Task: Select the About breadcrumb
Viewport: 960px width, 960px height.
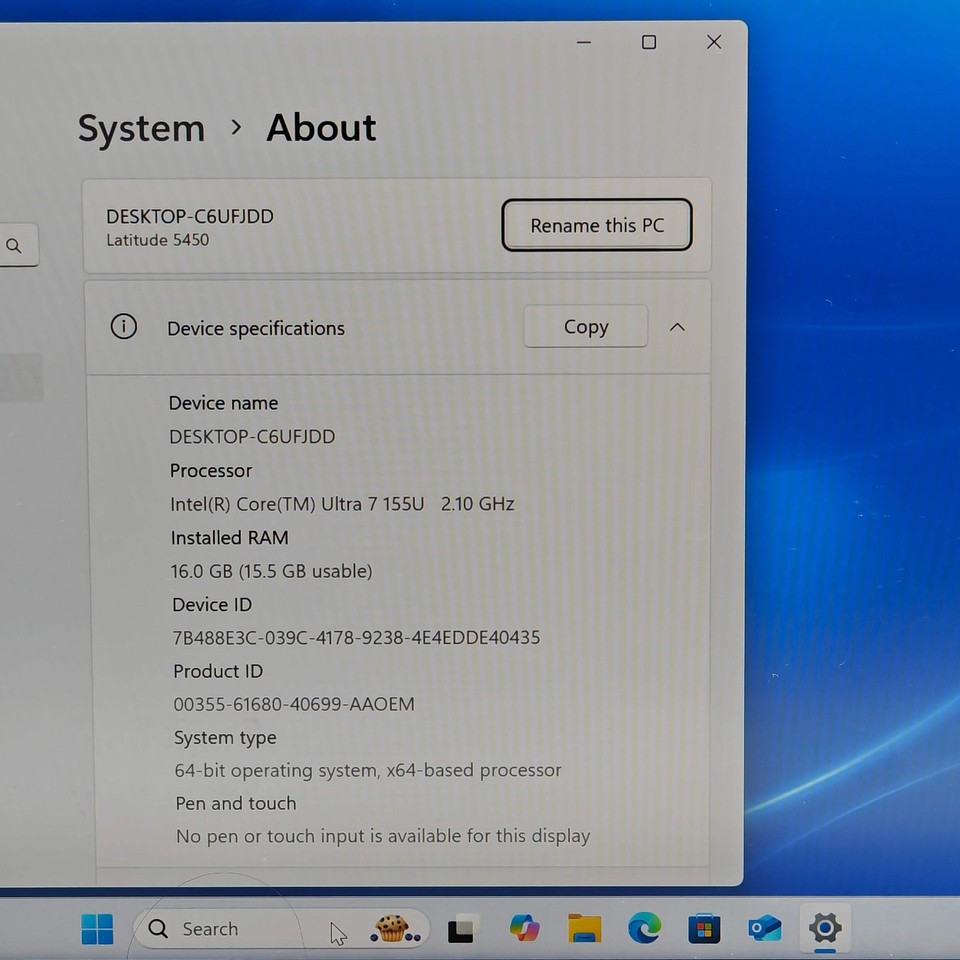Action: (x=320, y=128)
